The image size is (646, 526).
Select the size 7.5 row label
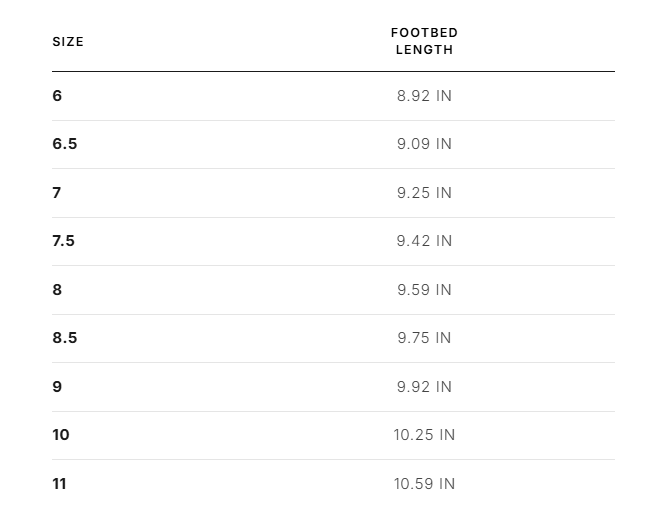click(x=63, y=241)
